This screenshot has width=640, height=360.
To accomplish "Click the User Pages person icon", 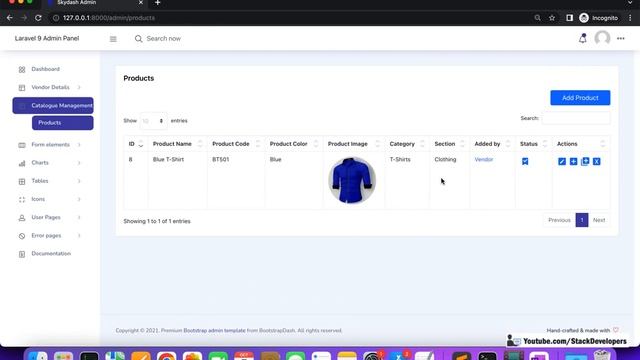I will click(22, 218).
